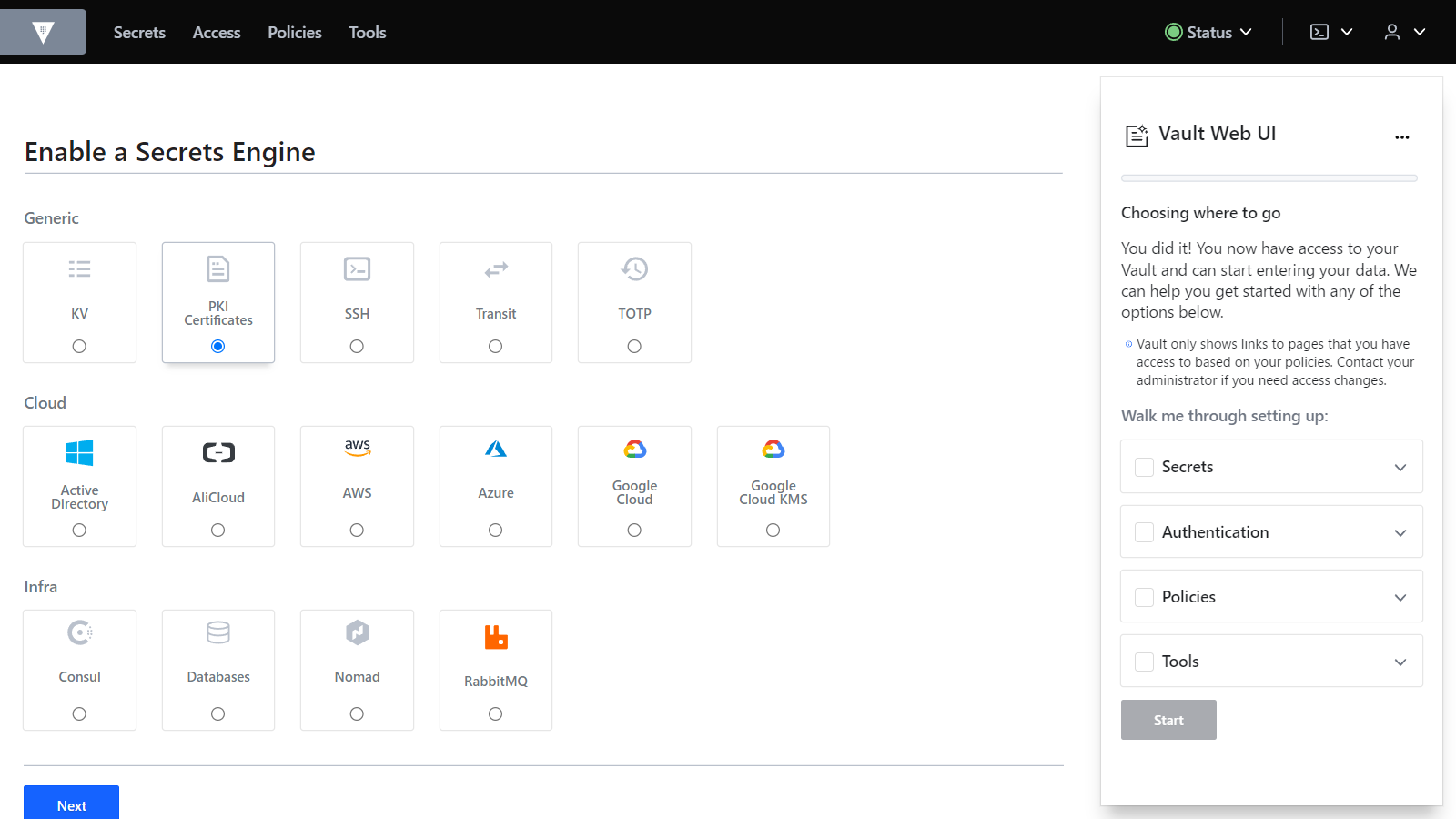Image resolution: width=1456 pixels, height=819 pixels.
Task: Click the Start button in the guide
Action: pos(1168,720)
